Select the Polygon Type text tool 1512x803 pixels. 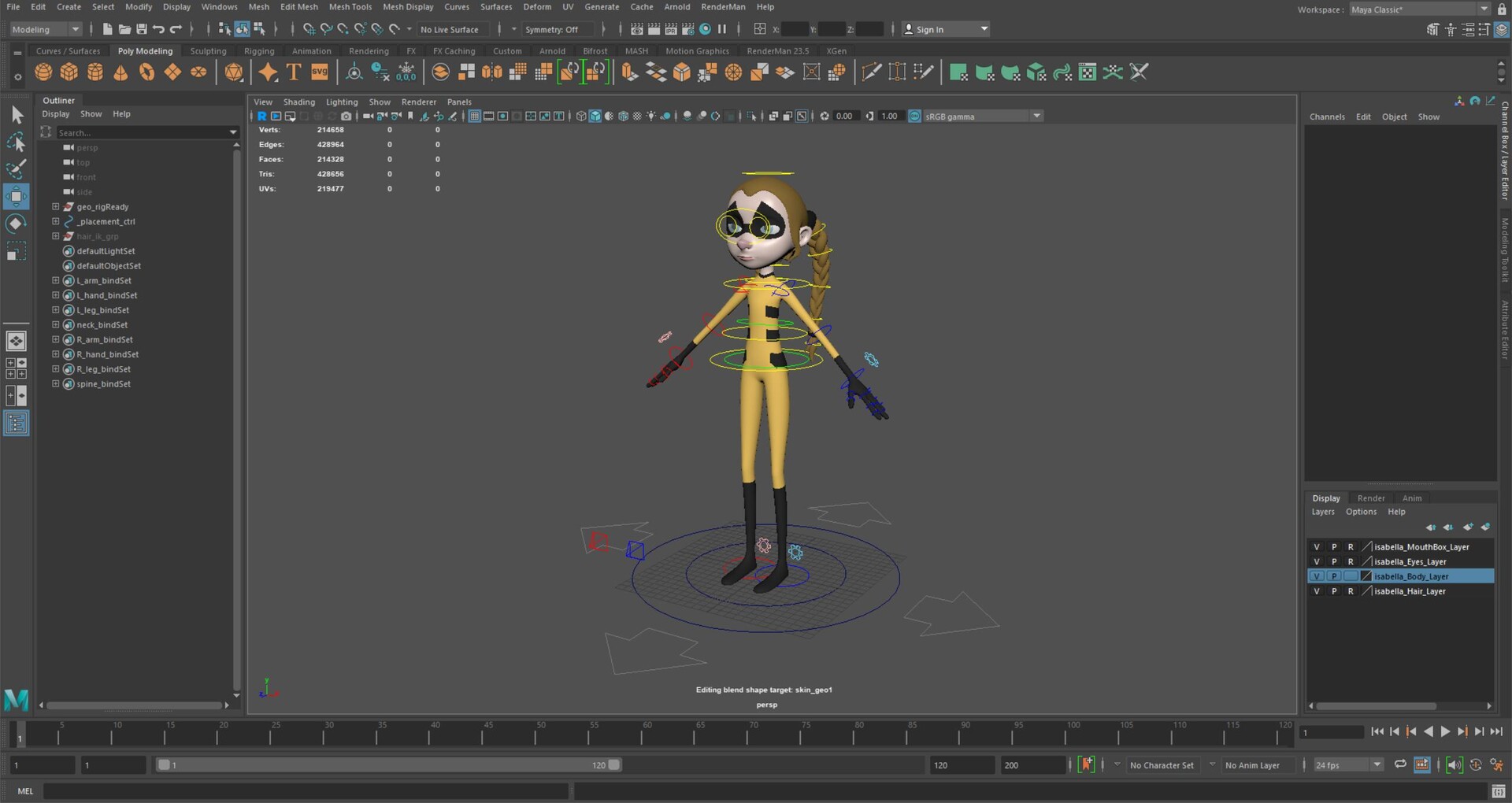293,72
